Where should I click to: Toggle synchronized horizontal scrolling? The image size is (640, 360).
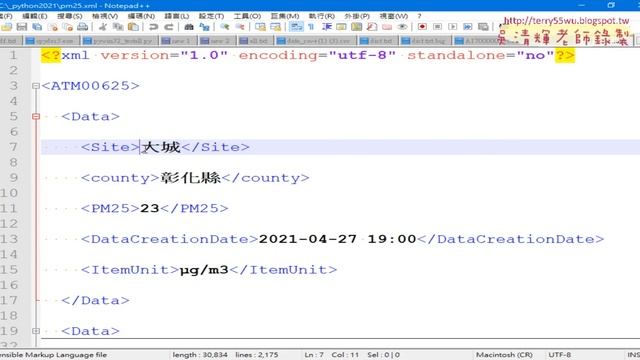point(276,27)
